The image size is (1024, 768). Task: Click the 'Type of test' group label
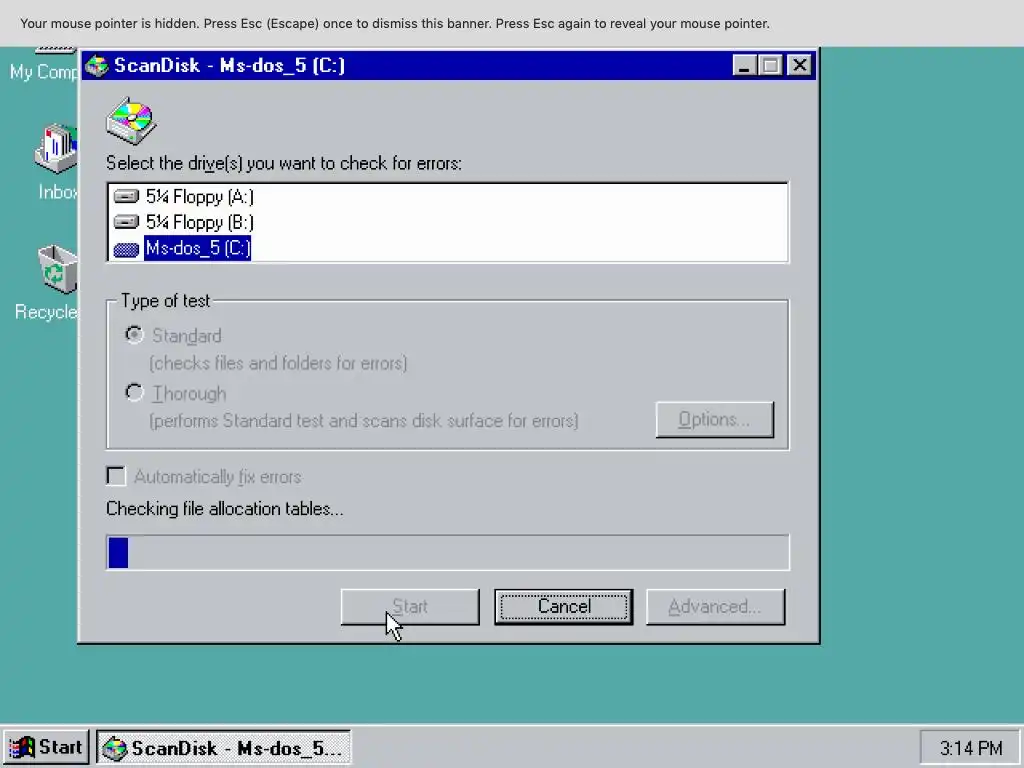pyautogui.click(x=165, y=300)
